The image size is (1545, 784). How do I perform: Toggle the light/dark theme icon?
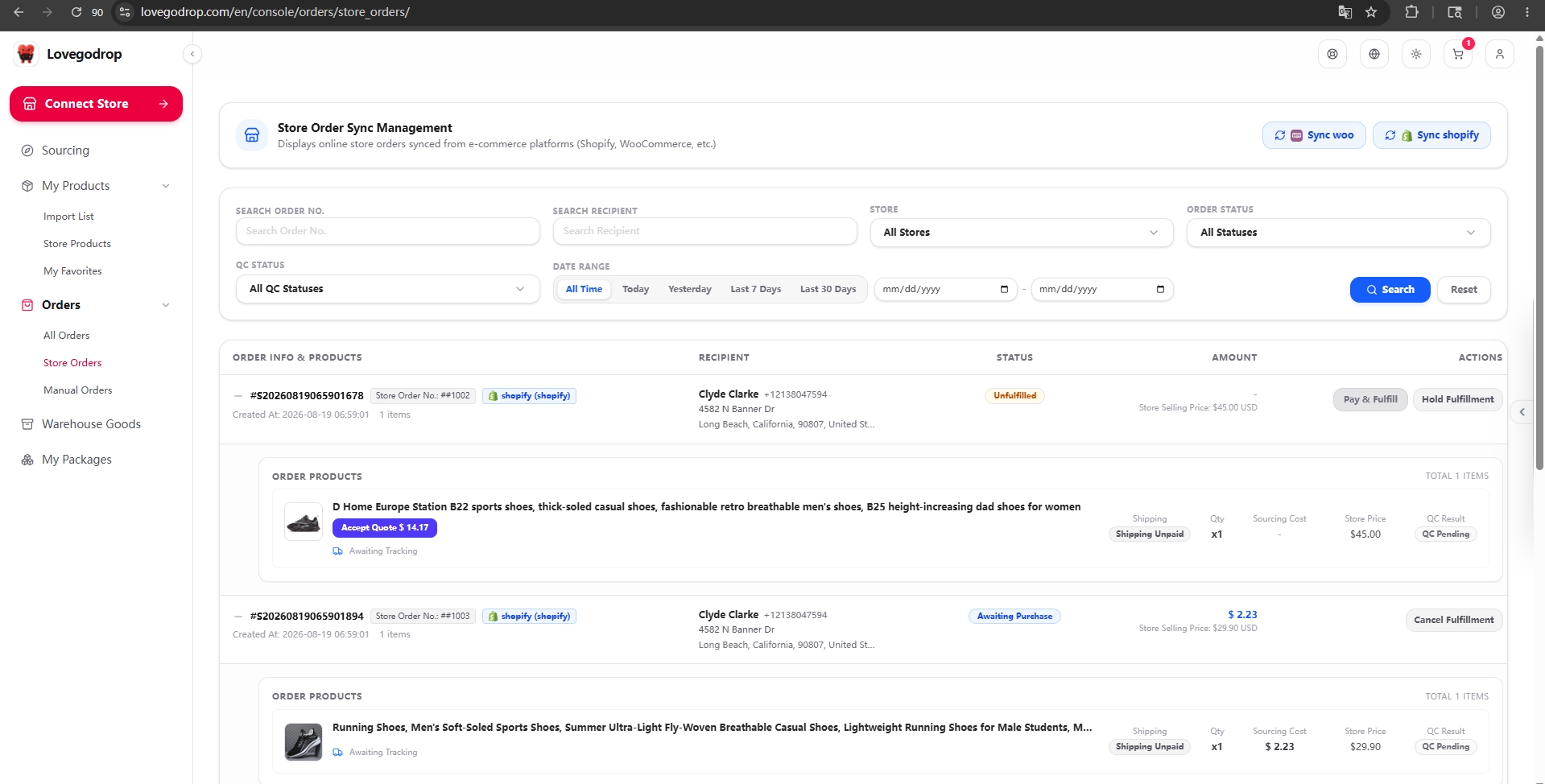[1415, 54]
